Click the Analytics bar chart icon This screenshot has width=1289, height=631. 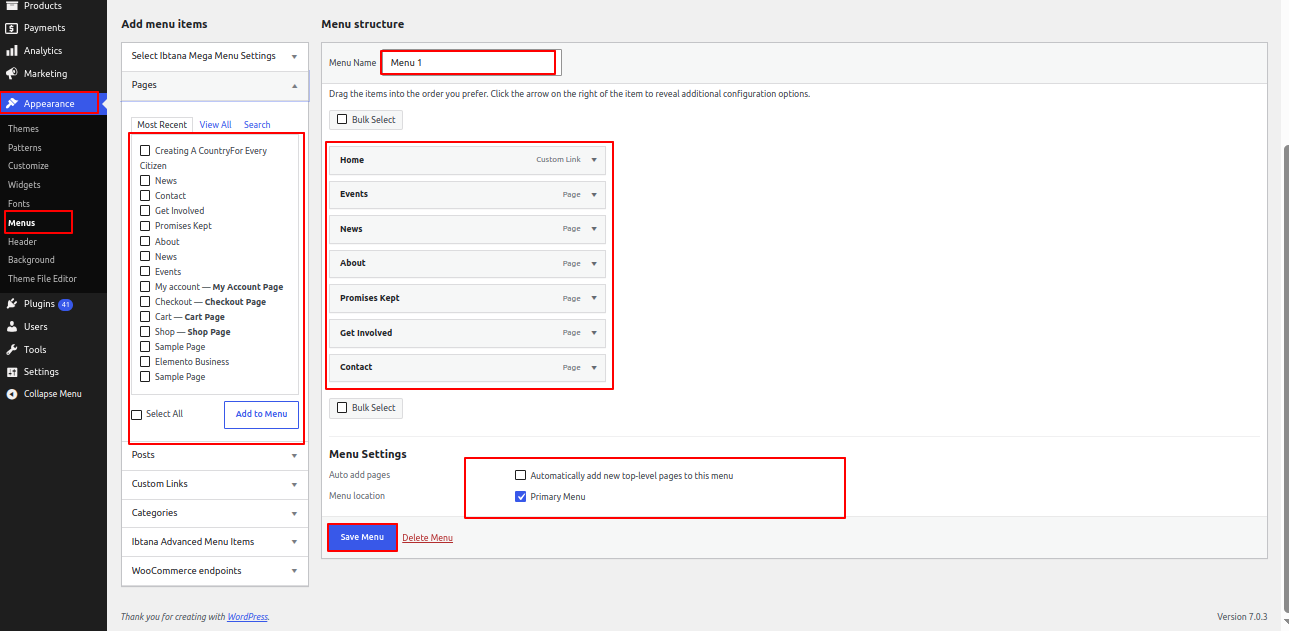12,51
